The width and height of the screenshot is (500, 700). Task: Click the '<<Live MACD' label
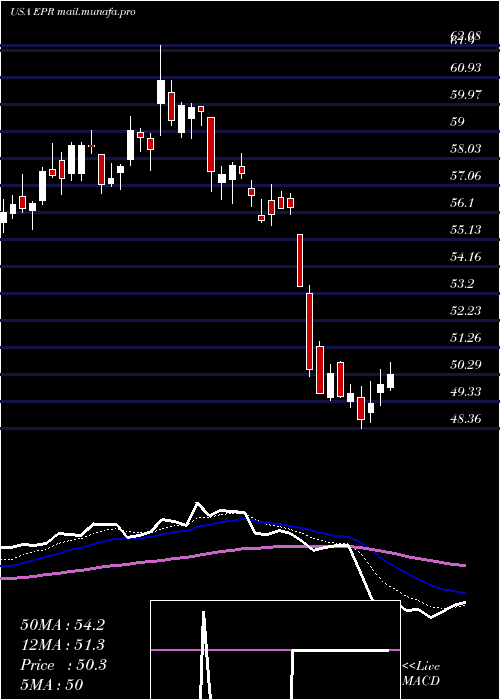[x=421, y=674]
